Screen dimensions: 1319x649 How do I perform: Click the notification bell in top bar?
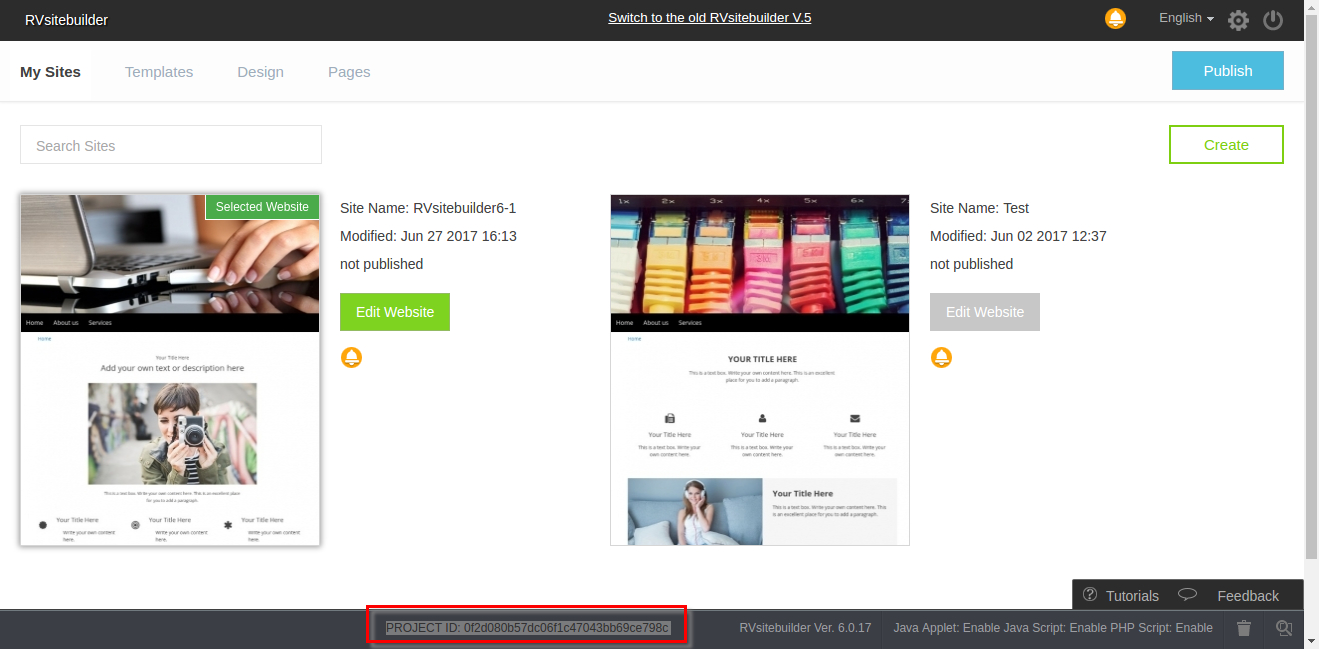1115,19
